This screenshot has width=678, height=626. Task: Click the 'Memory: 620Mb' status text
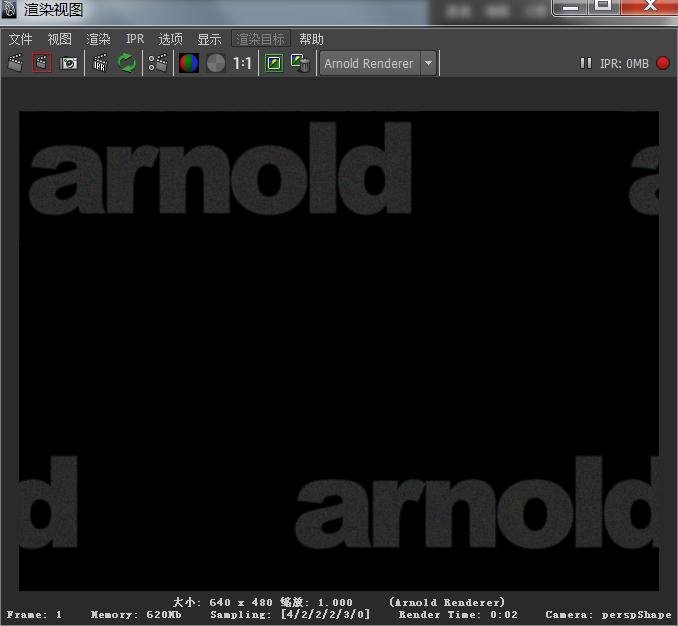[136, 614]
